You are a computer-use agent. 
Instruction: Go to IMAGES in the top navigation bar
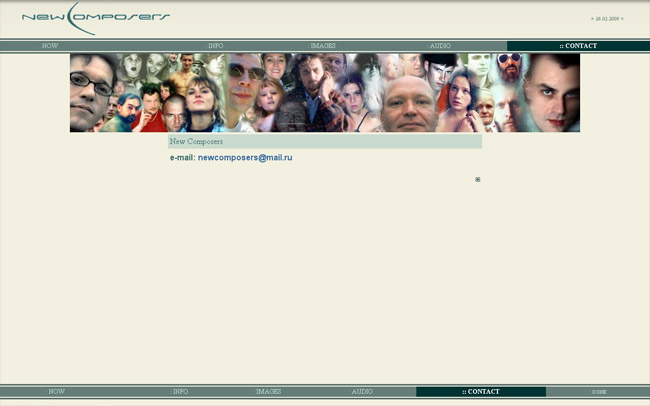point(323,46)
